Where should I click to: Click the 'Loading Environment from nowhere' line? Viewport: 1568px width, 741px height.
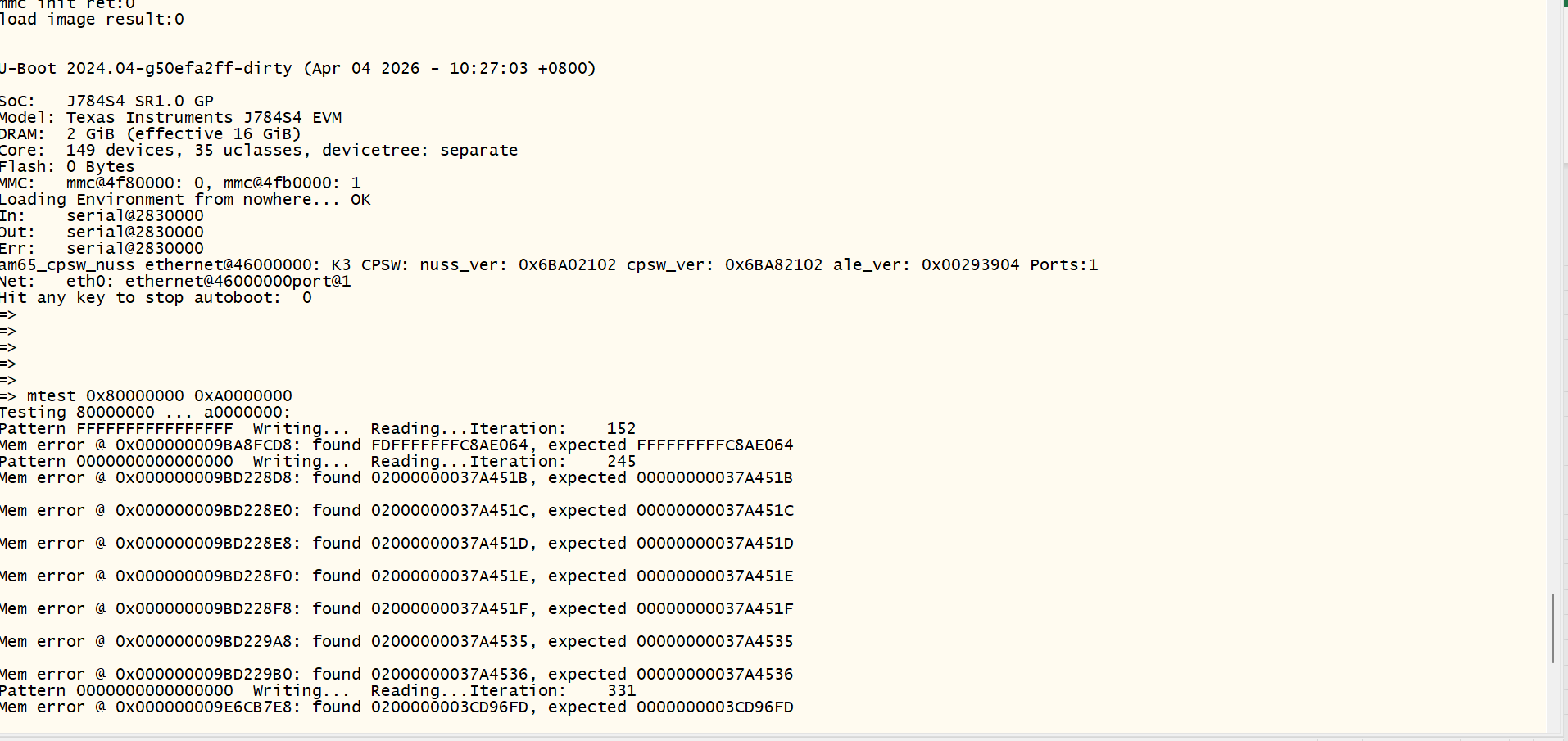click(x=185, y=199)
